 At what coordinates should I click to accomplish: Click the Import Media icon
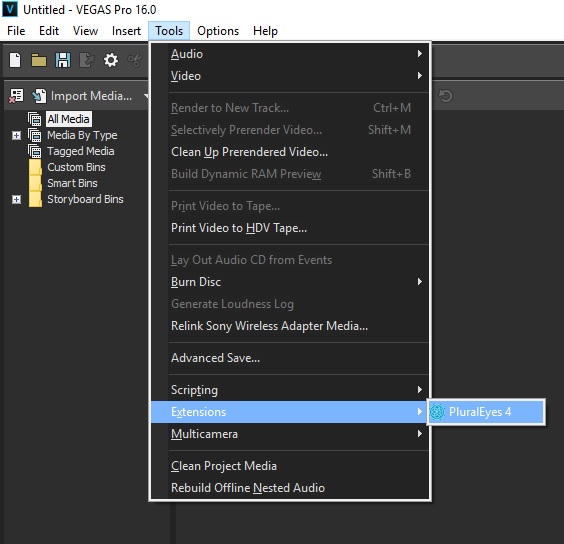[39, 96]
